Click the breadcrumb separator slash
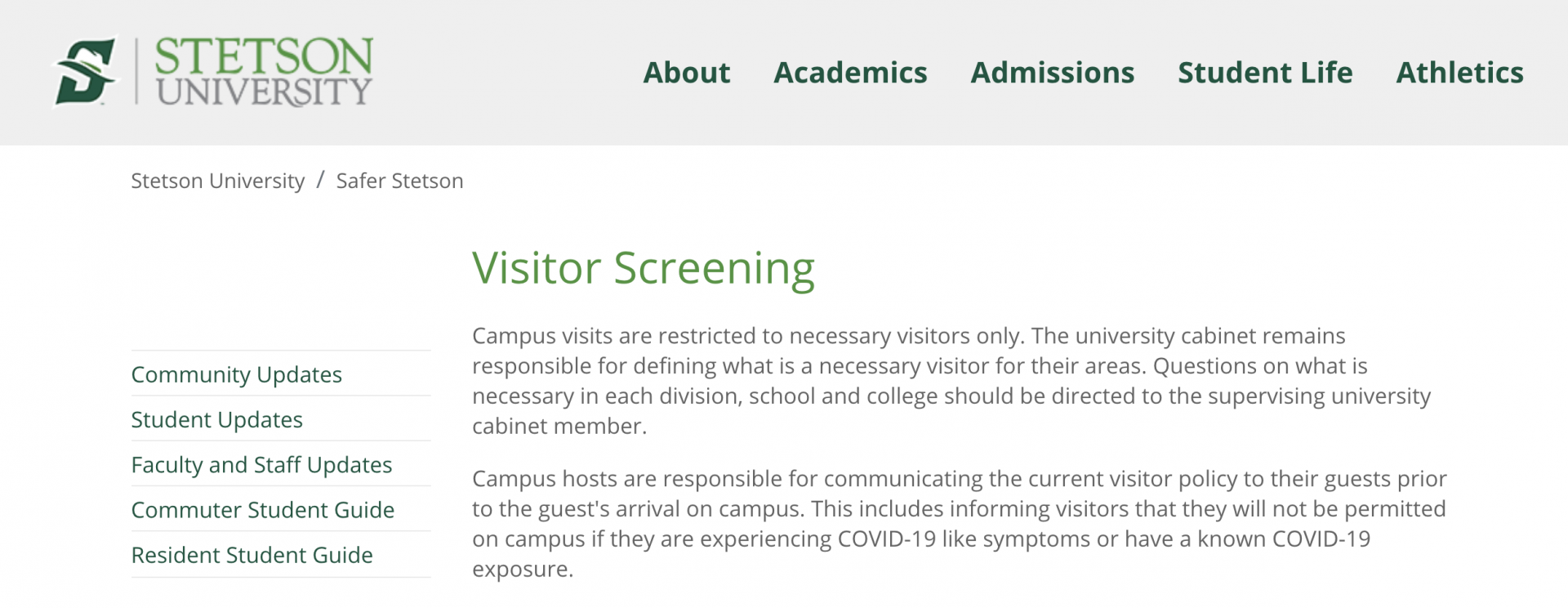The width and height of the screenshot is (1568, 608). click(x=321, y=181)
